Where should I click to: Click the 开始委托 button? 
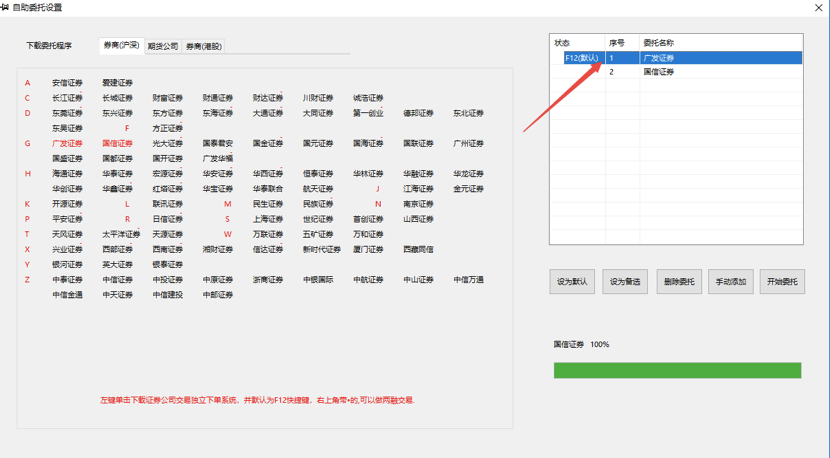click(782, 282)
